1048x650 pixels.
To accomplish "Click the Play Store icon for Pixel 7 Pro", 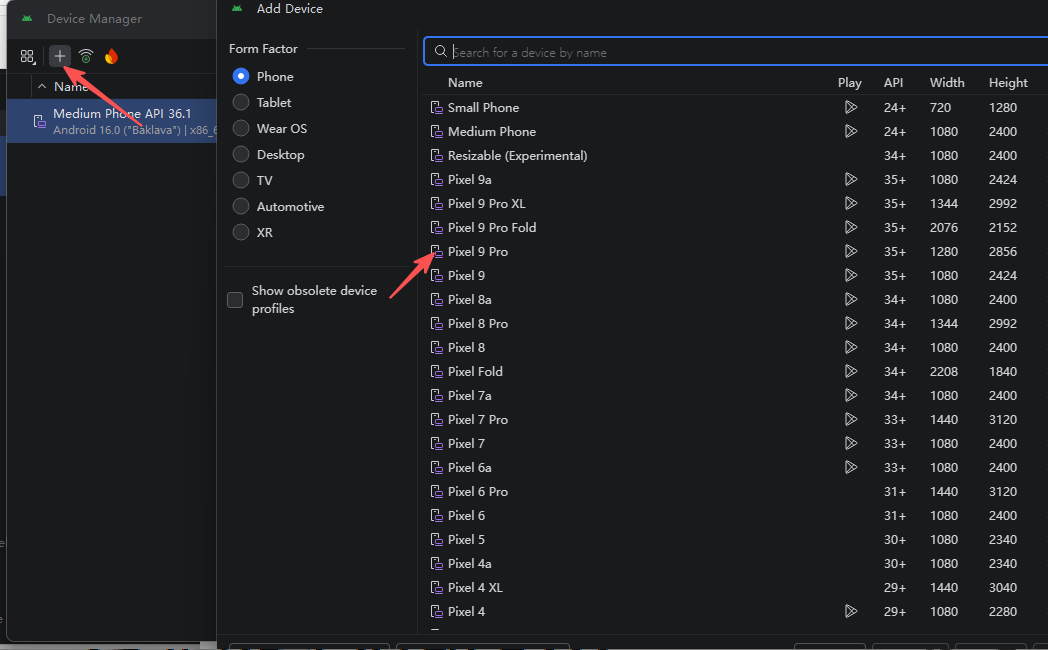I will click(x=850, y=419).
